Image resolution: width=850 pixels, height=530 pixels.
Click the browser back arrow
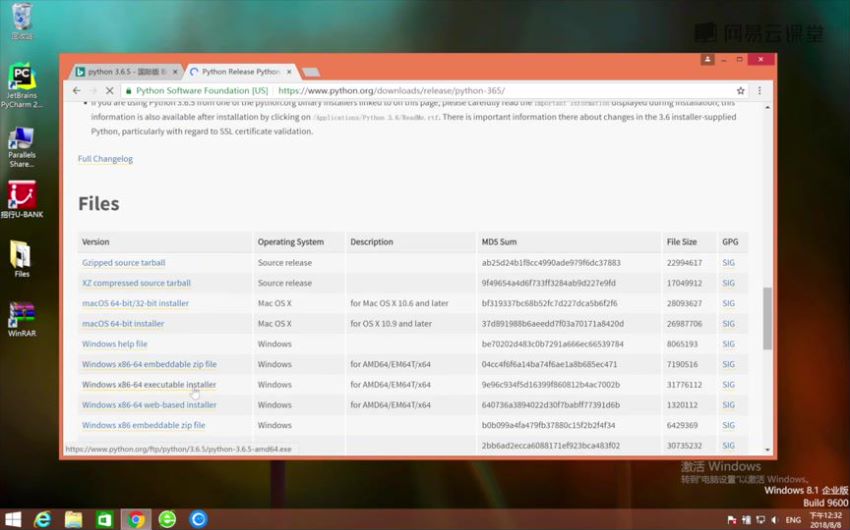(76, 91)
